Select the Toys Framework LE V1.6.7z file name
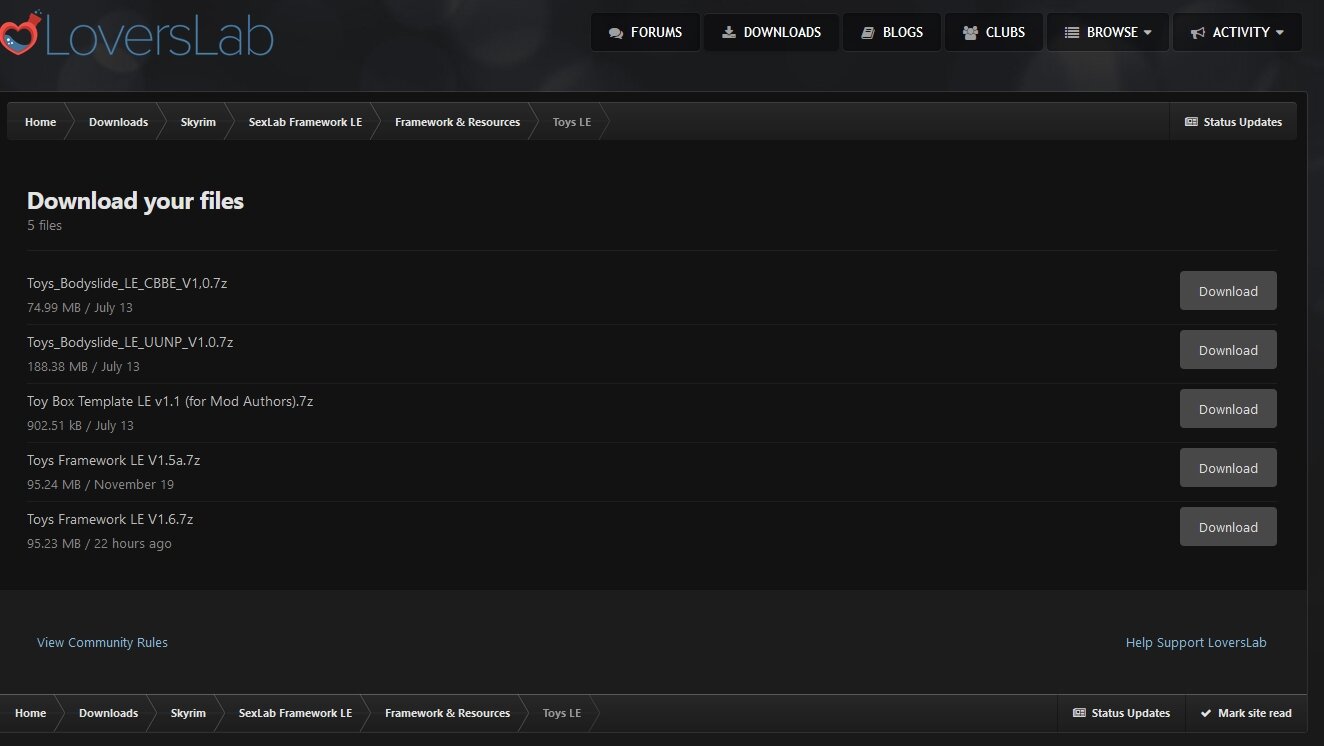 (x=110, y=519)
